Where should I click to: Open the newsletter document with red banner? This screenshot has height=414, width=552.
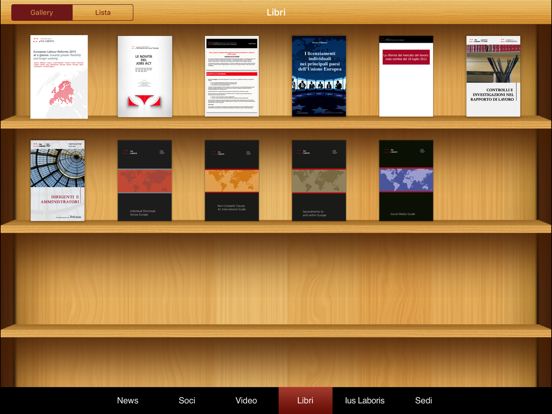point(232,76)
